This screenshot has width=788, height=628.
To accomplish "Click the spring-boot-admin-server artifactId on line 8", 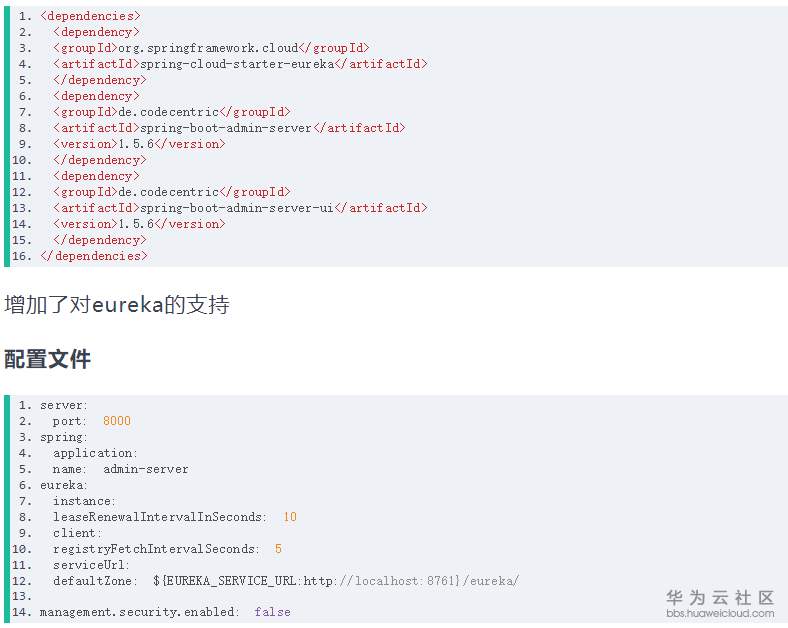I will click(x=229, y=128).
